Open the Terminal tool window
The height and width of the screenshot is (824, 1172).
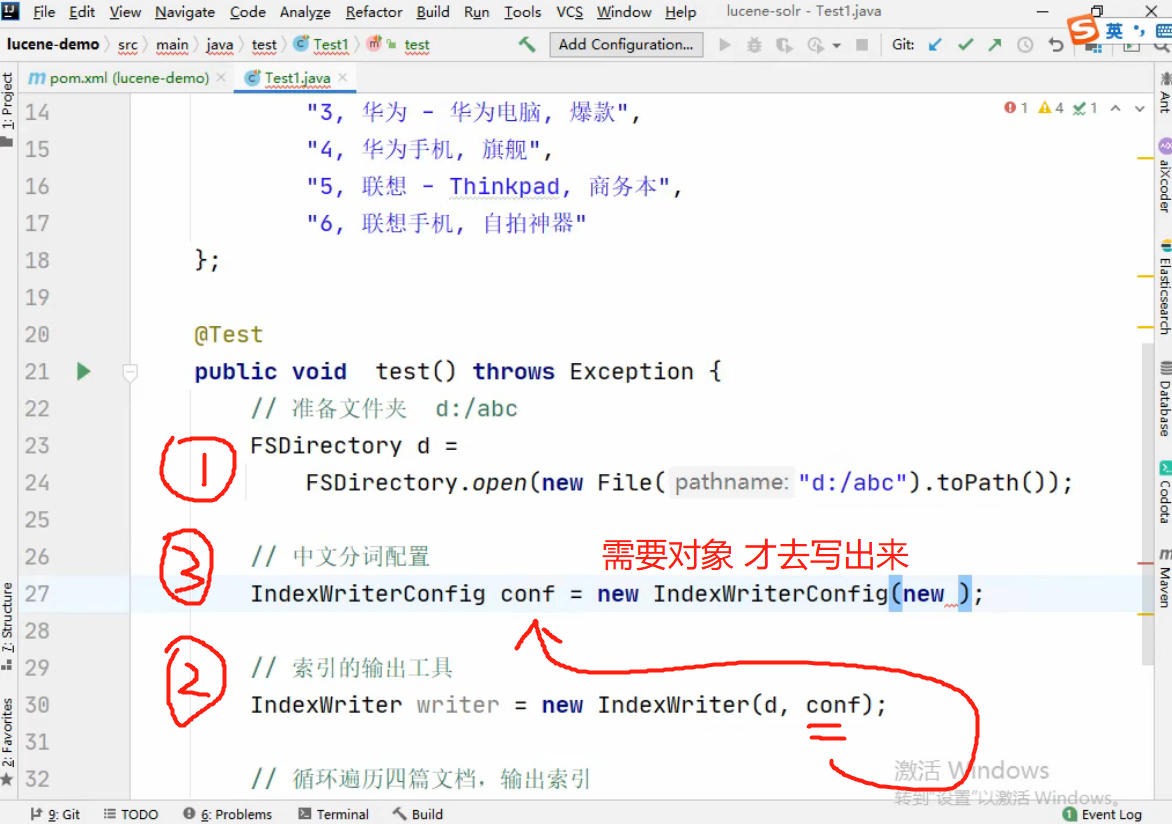tap(333, 814)
